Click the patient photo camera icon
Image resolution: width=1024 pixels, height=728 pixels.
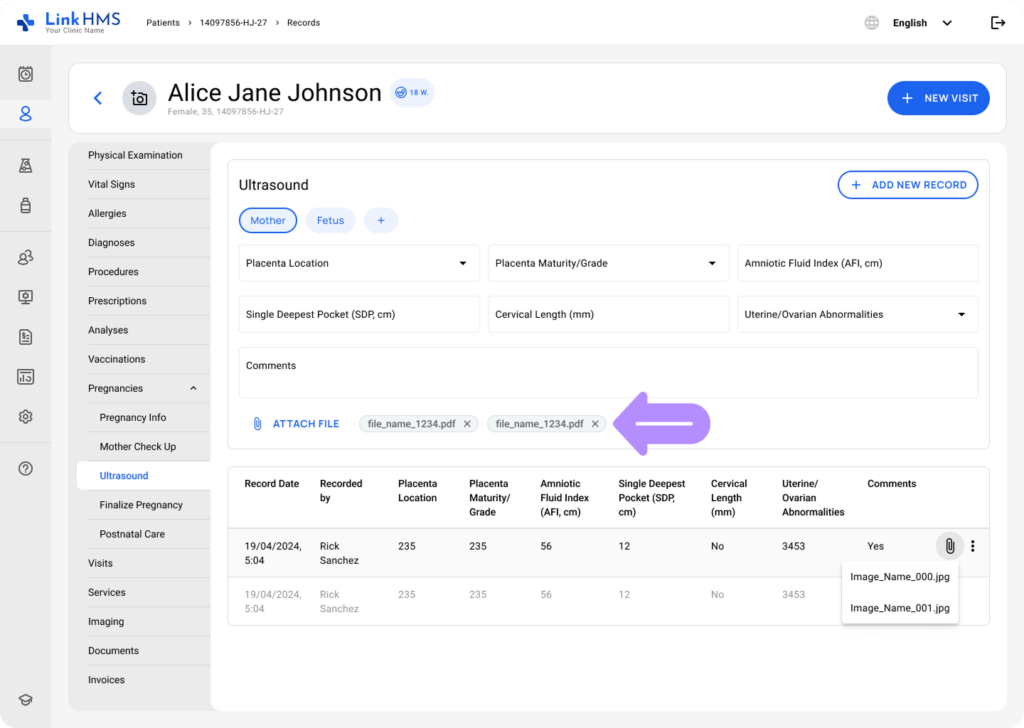(x=139, y=98)
